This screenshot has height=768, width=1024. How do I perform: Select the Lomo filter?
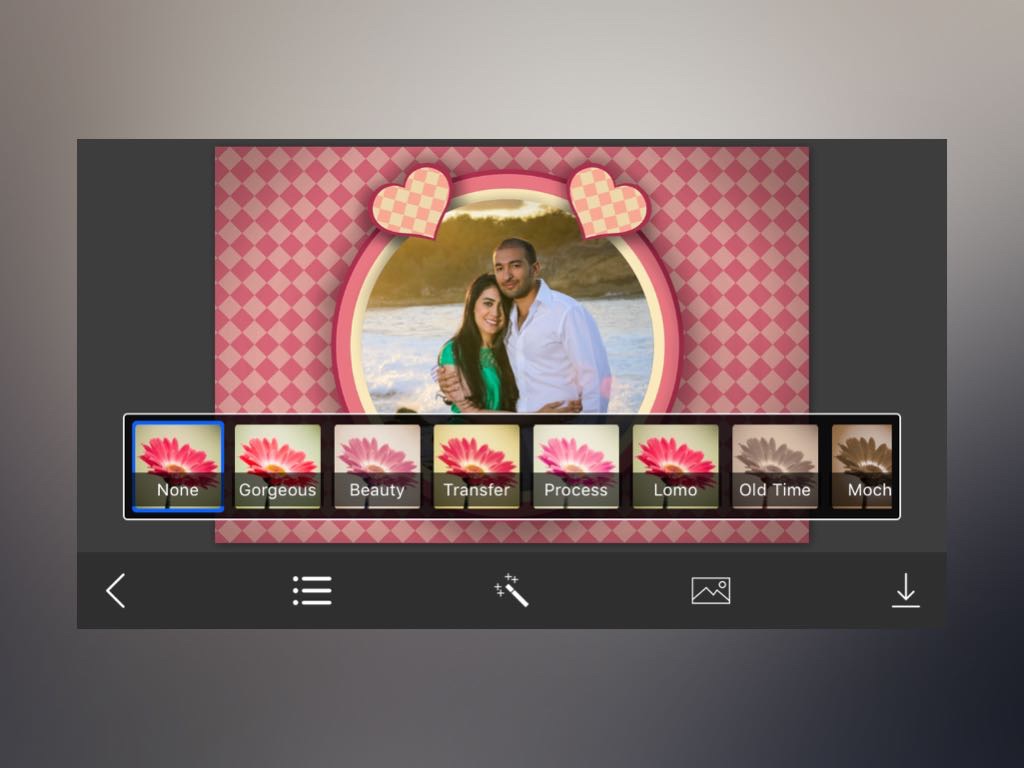675,467
